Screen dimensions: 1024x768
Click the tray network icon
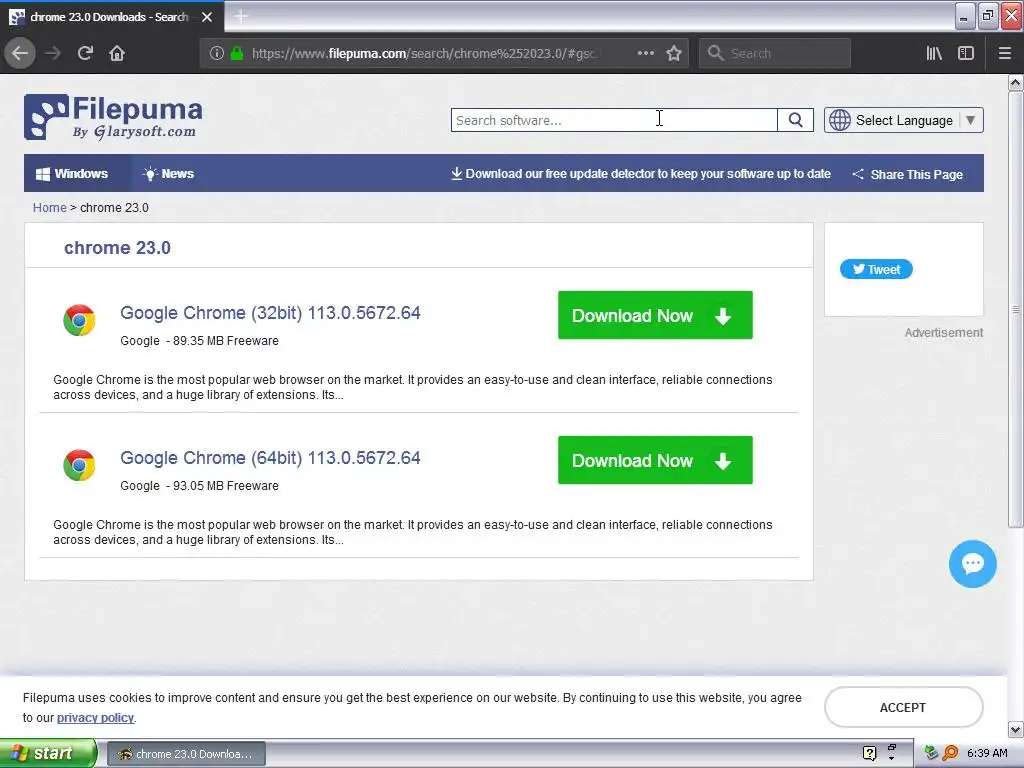click(931, 753)
